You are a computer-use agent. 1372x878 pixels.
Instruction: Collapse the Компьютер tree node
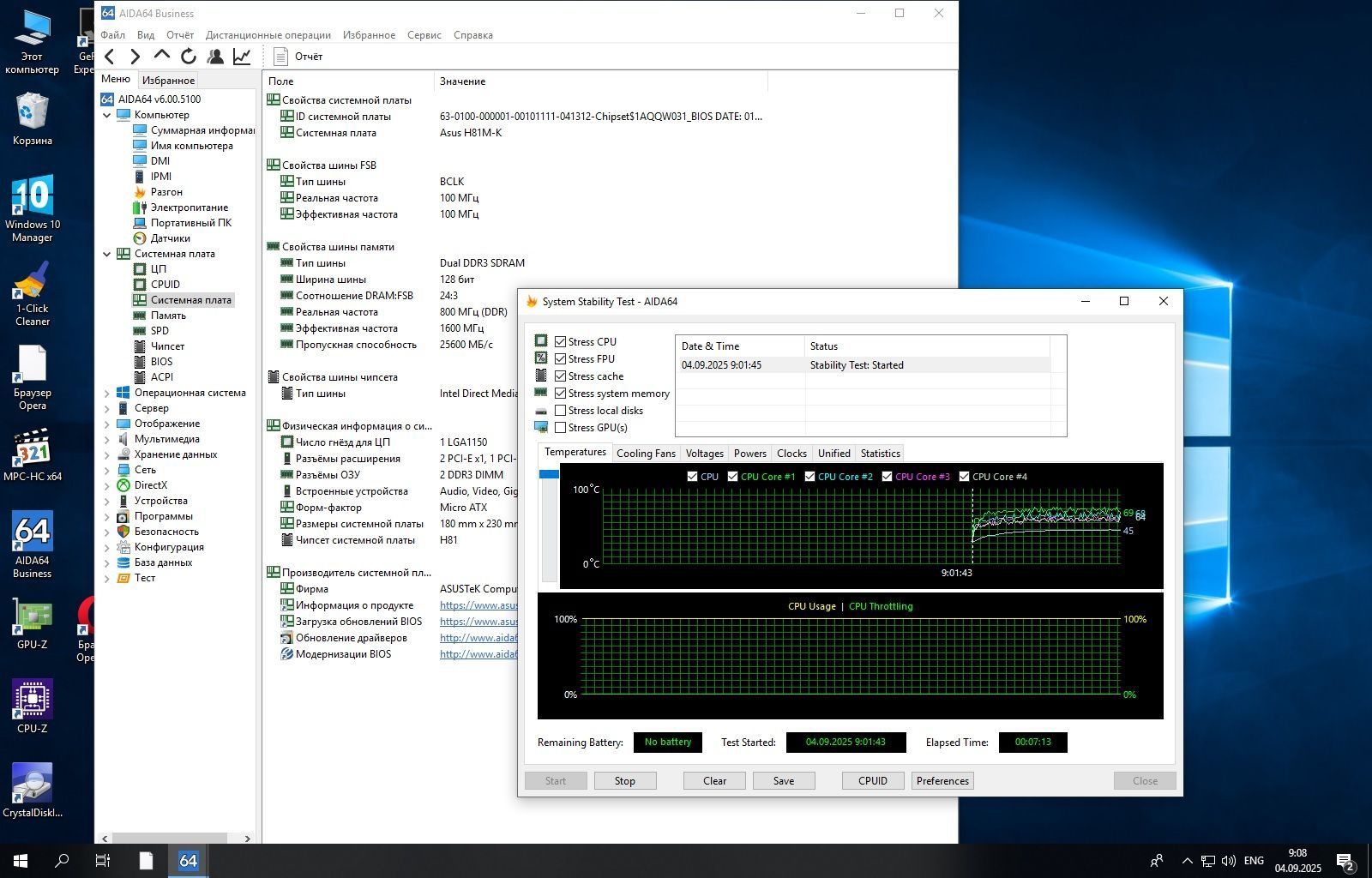pos(107,115)
